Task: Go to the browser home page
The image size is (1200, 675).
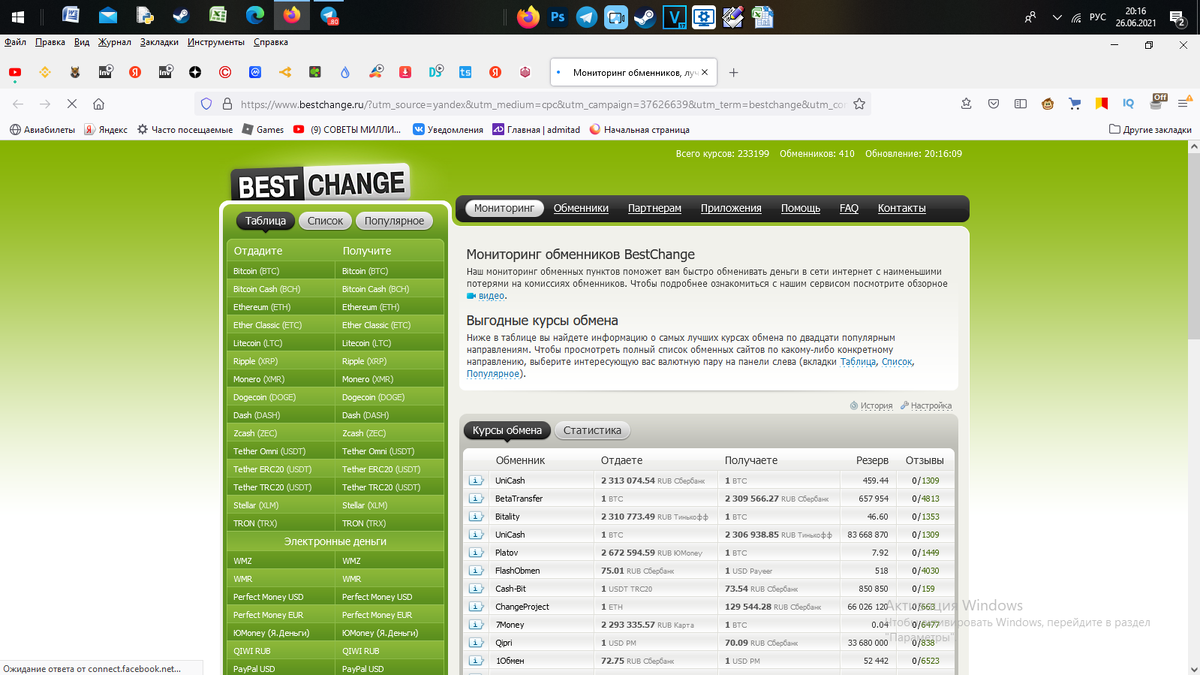Action: pyautogui.click(x=98, y=103)
